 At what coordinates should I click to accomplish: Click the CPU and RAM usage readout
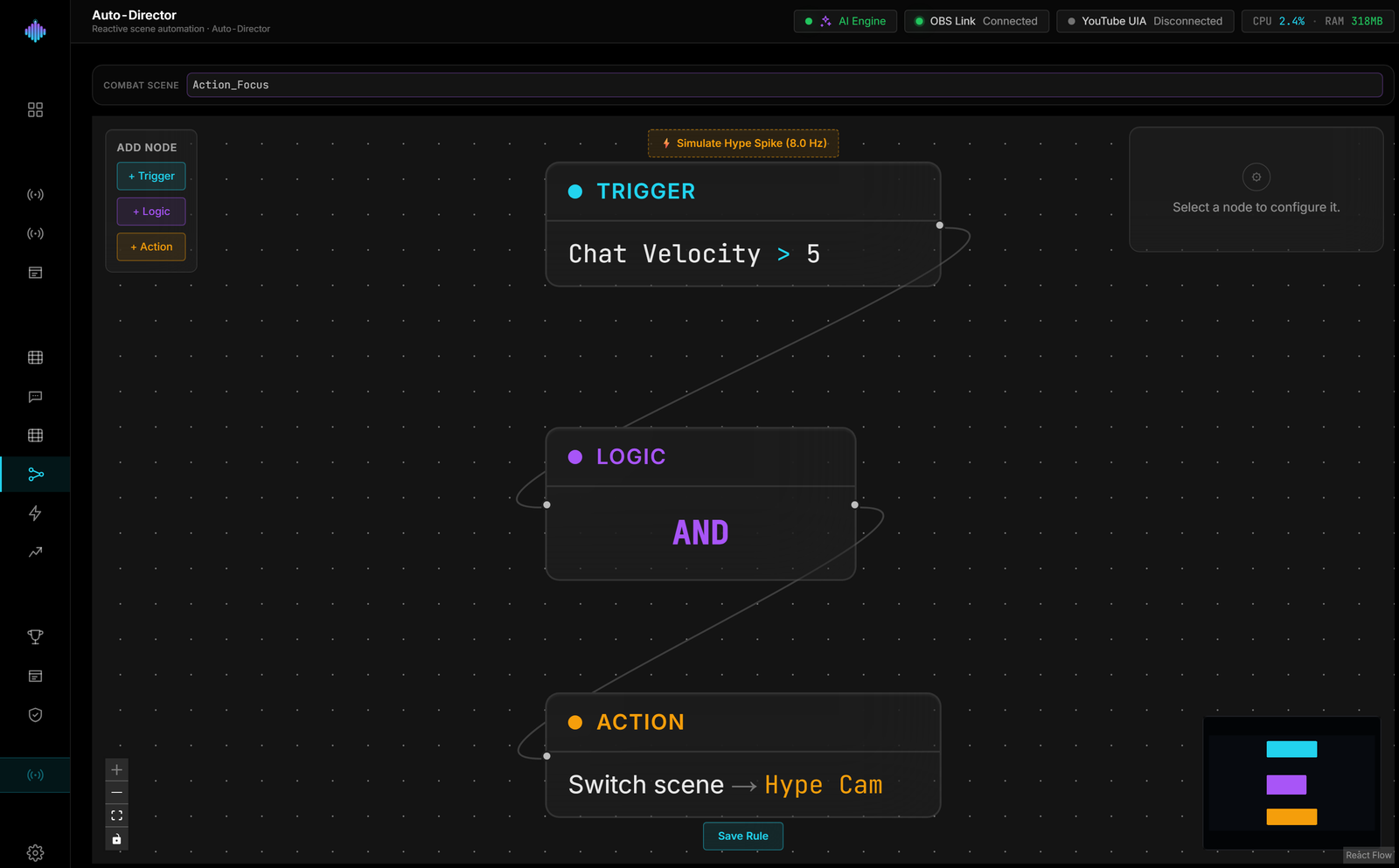click(1318, 21)
